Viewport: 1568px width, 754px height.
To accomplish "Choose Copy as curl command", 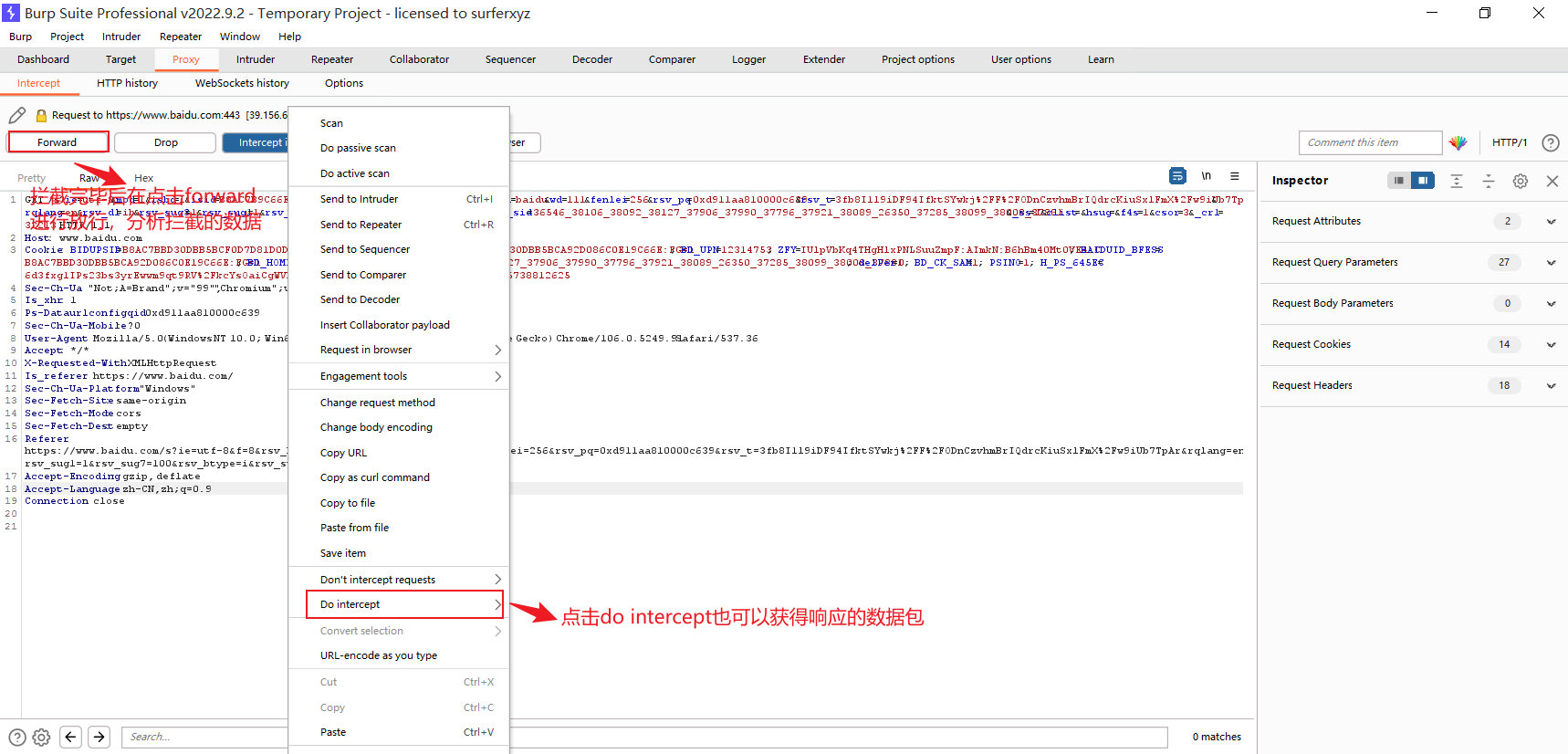I will point(399,477).
